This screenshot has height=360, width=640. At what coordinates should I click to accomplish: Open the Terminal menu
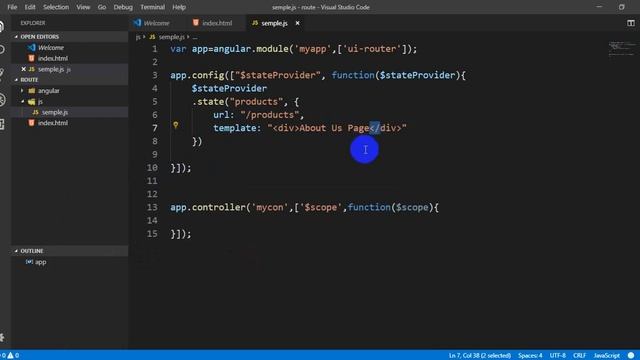(x=152, y=7)
